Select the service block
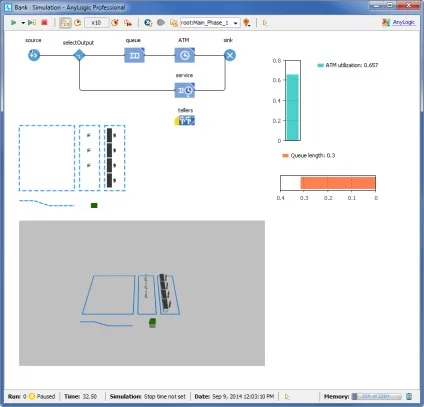This screenshot has height=407, width=424. point(185,90)
